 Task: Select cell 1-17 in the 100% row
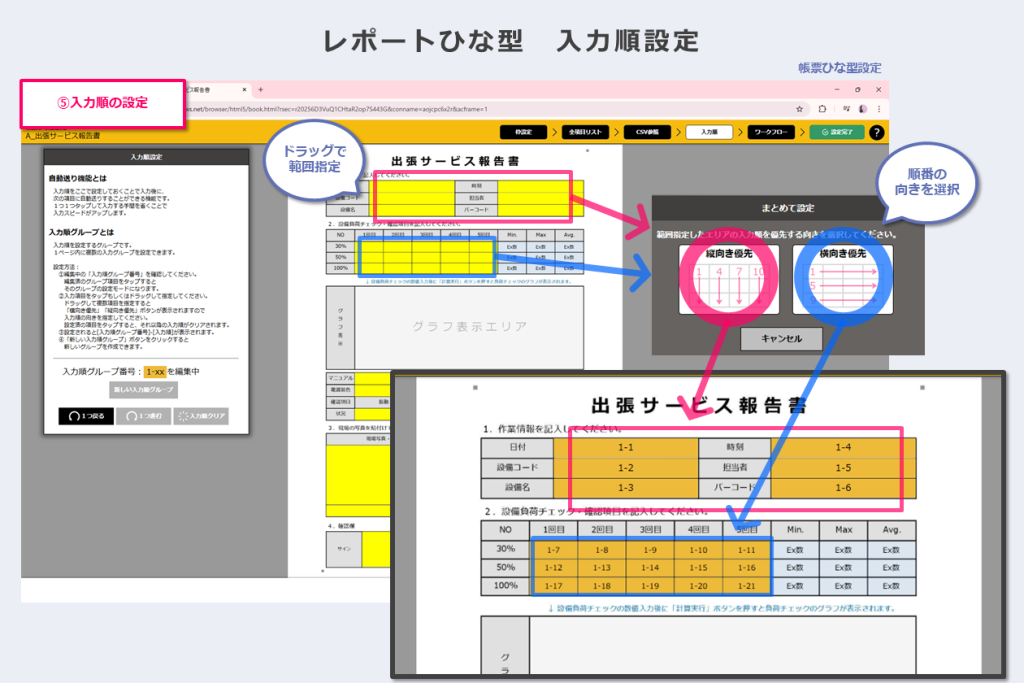click(554, 586)
